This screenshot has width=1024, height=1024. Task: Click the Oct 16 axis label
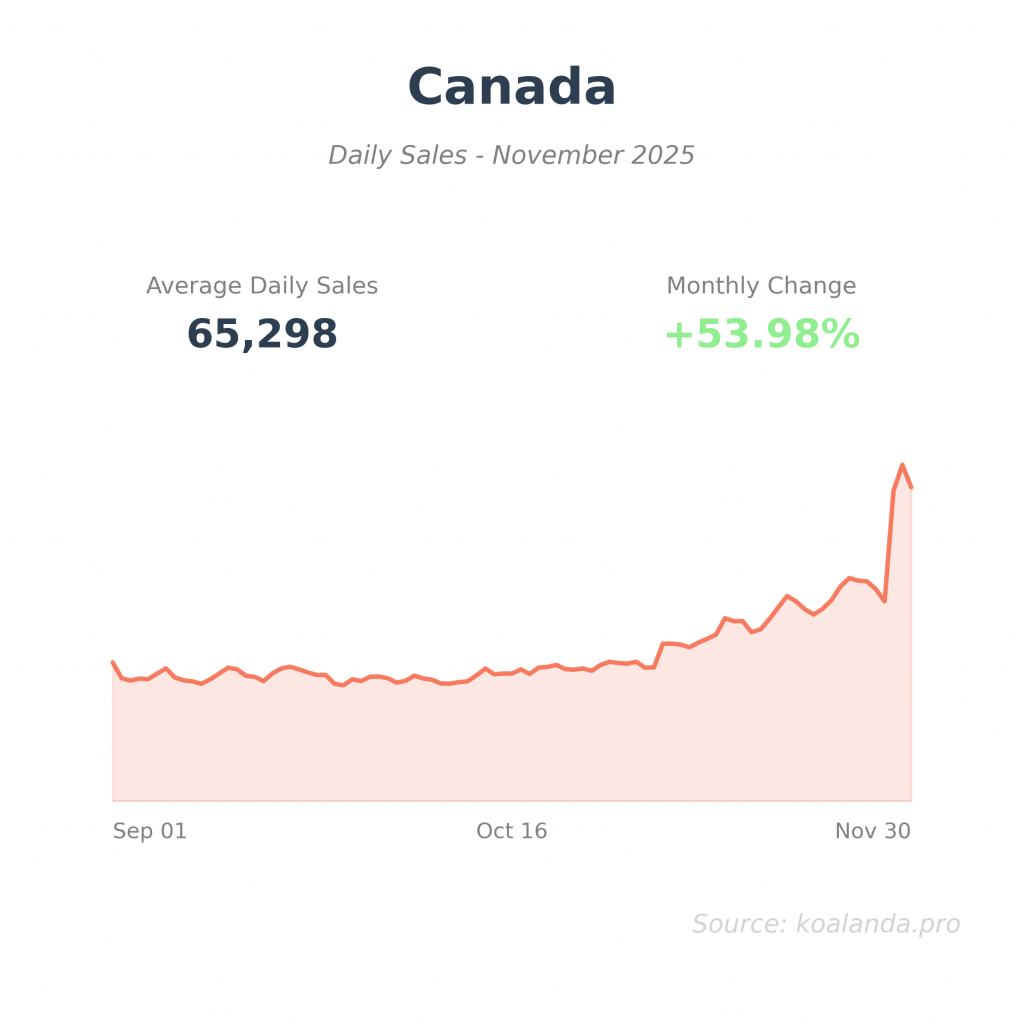[x=511, y=831]
